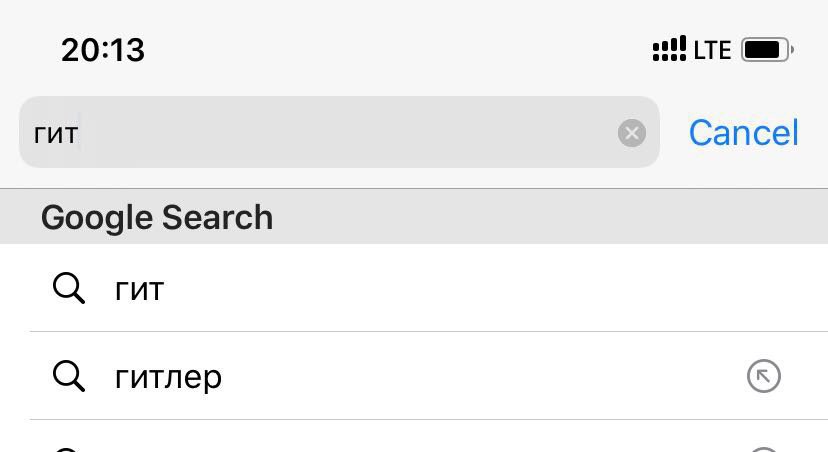Screen dimensions: 828x452
Task: Click magnifier icon beside 'гитлер' suggestion
Action: [x=69, y=376]
